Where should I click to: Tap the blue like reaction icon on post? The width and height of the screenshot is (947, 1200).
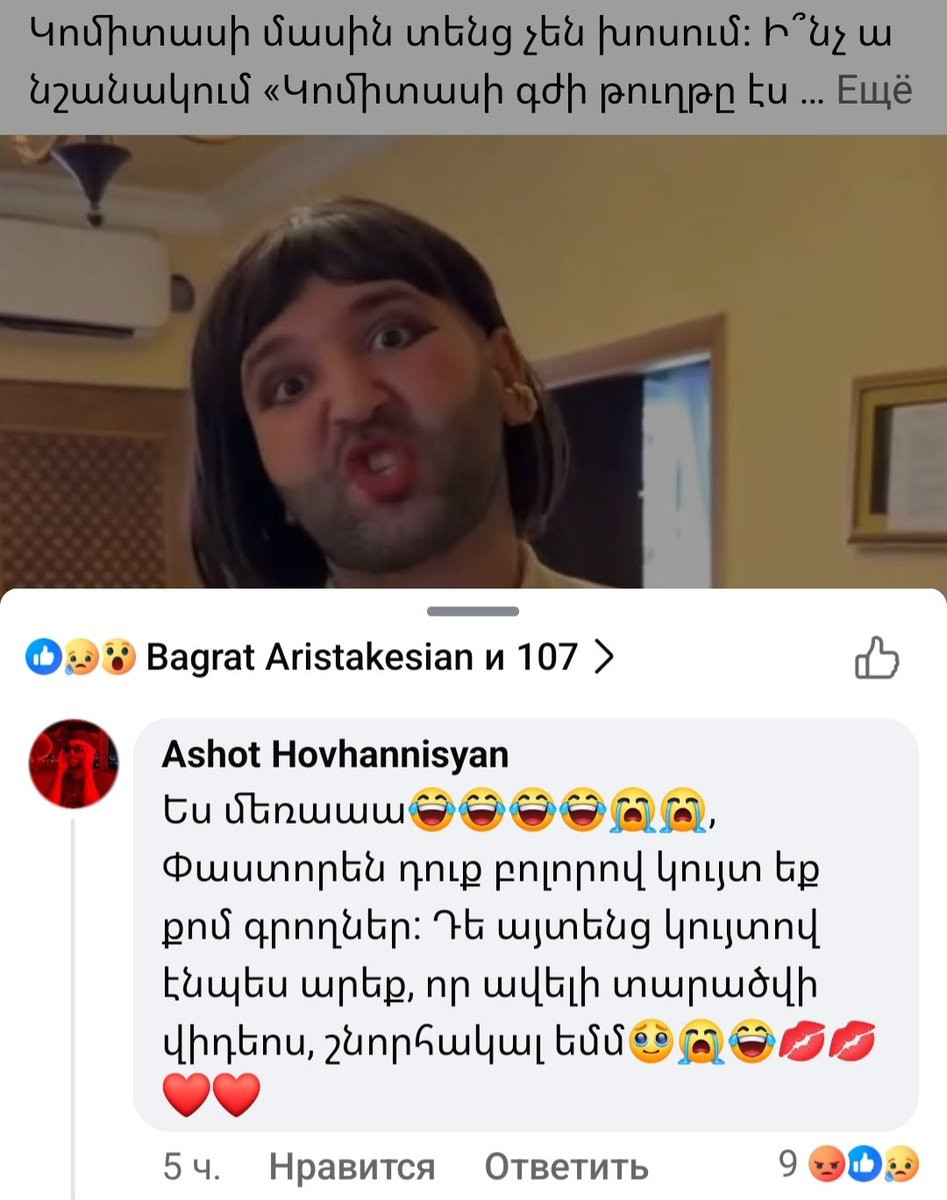43,658
